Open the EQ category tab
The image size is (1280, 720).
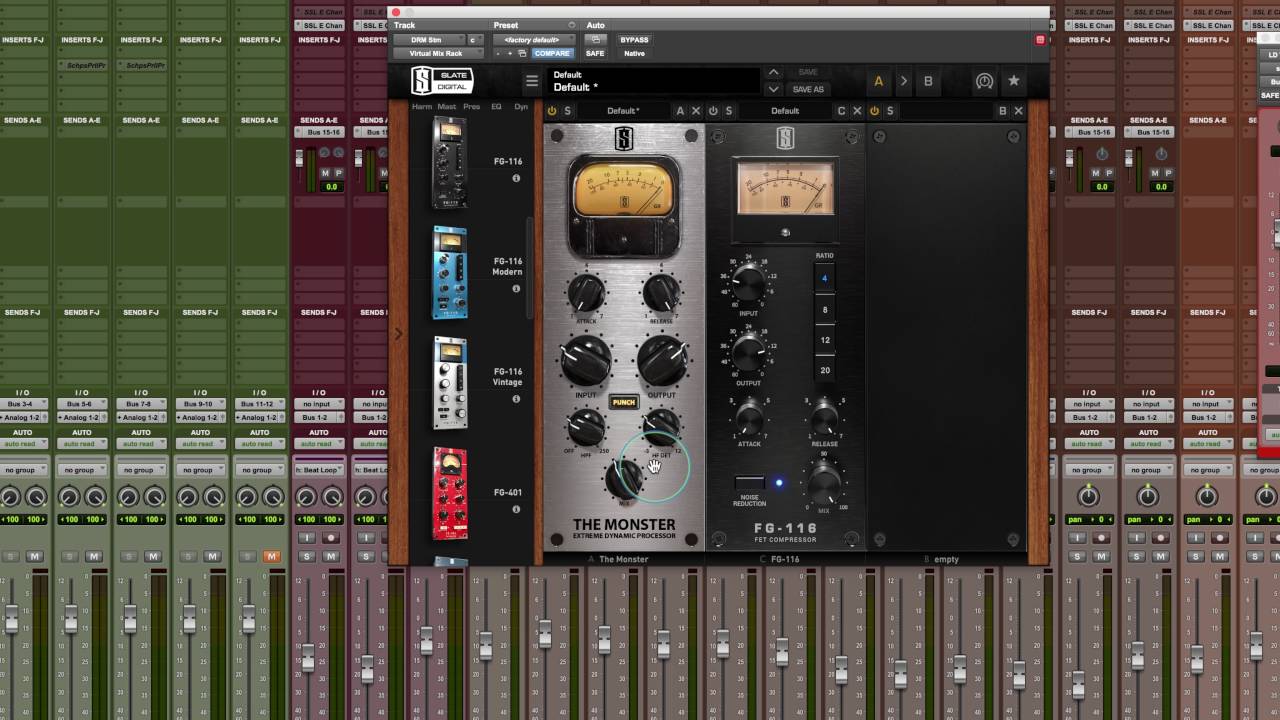(496, 107)
